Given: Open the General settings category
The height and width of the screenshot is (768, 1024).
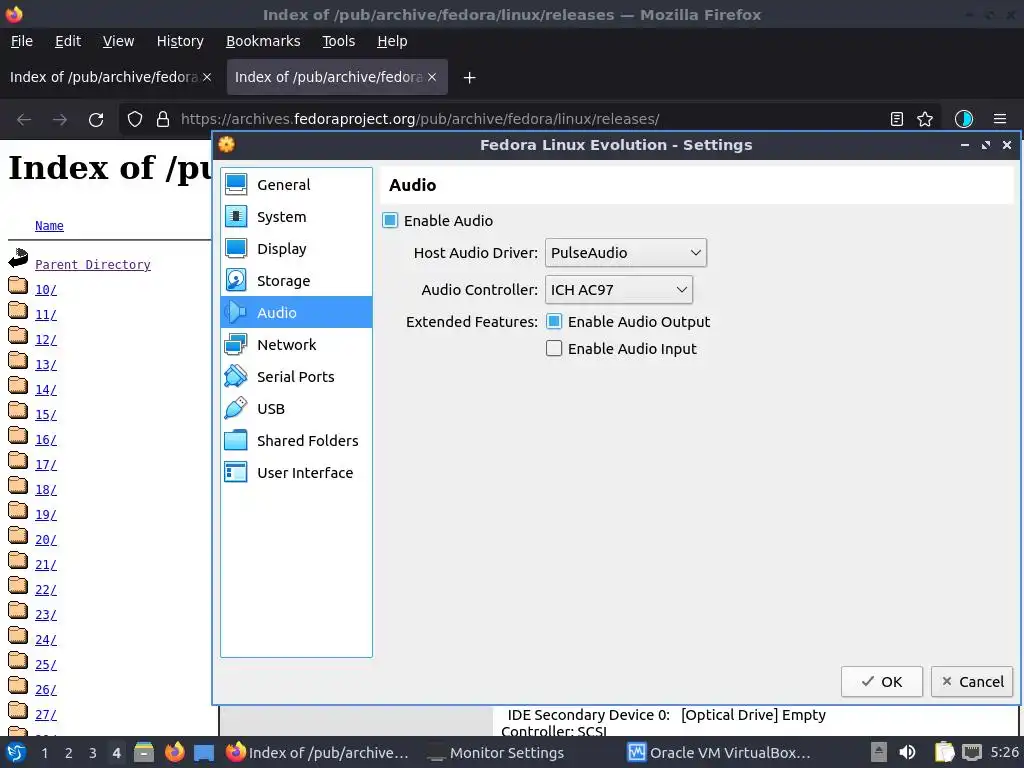Looking at the screenshot, I should 296,185.
